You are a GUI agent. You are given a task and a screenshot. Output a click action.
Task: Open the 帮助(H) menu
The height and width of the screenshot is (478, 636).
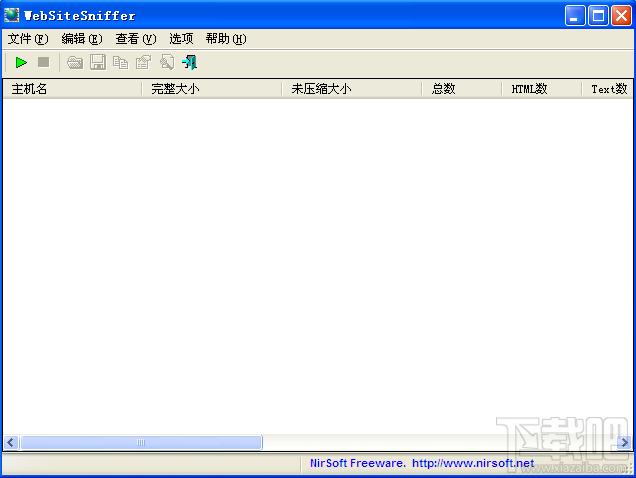pyautogui.click(x=226, y=39)
